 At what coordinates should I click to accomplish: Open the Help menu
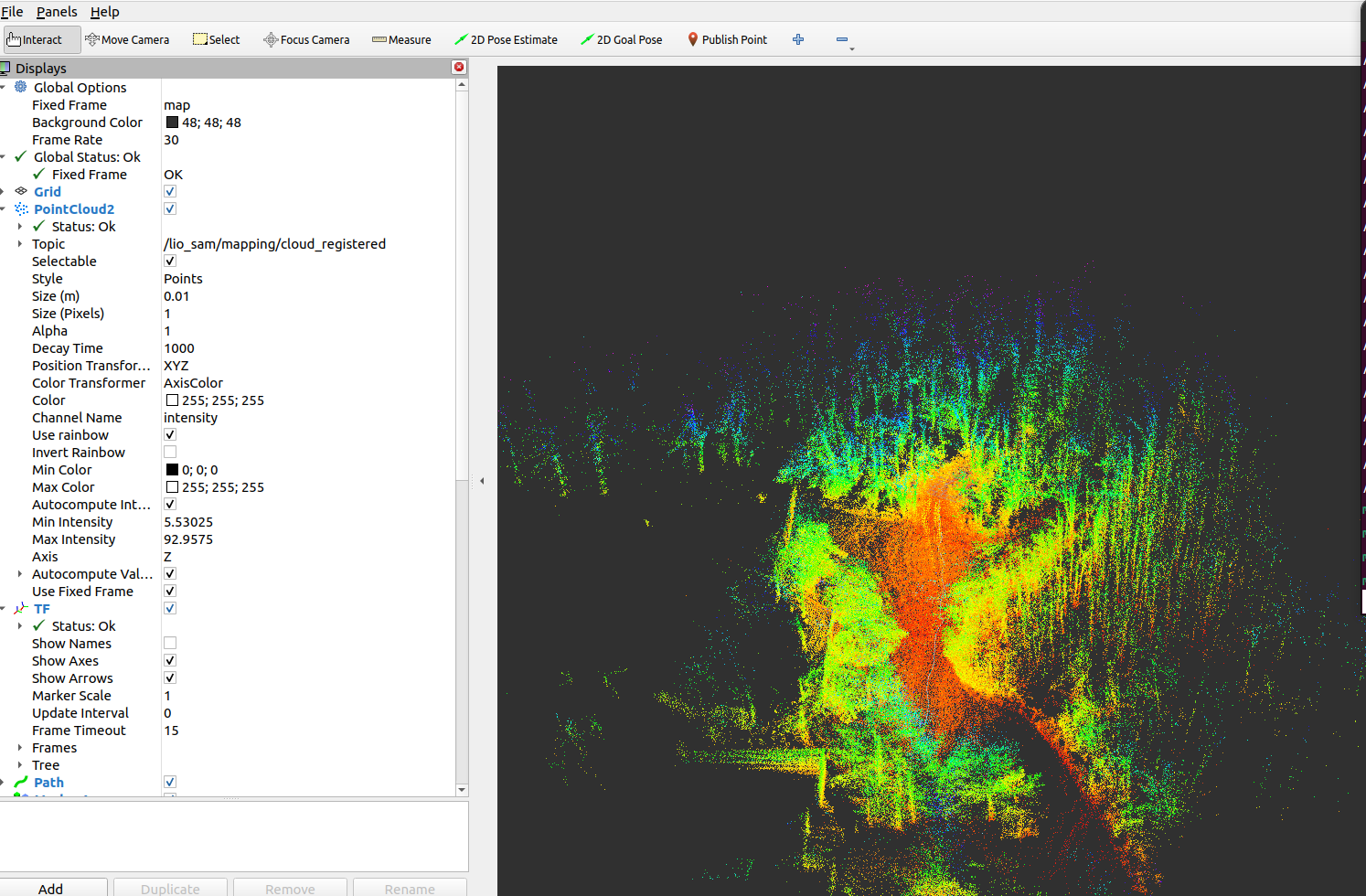(x=104, y=11)
